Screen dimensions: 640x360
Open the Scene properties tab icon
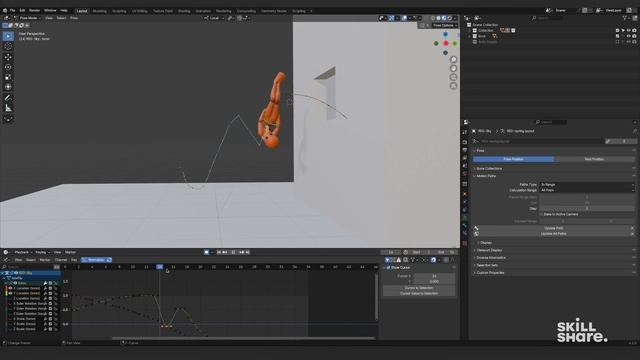click(x=464, y=166)
